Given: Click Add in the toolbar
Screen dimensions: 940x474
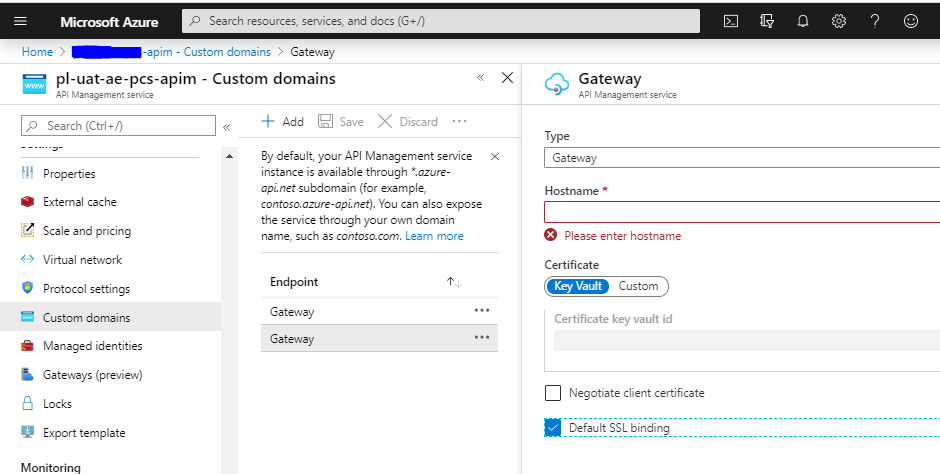Looking at the screenshot, I should coord(282,122).
